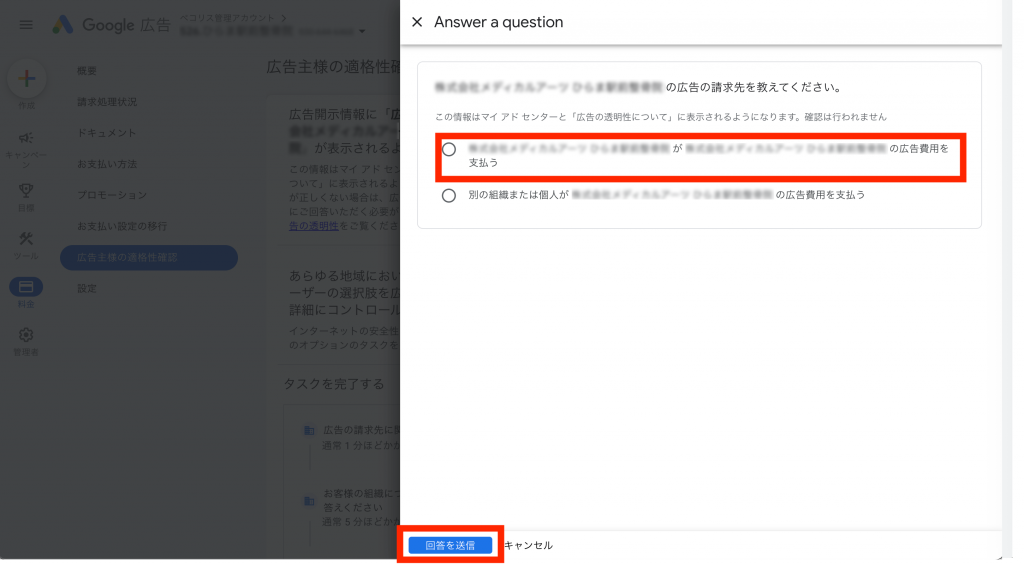Select プロモーション in the sidebar
Image resolution: width=1024 pixels, height=565 pixels.
tap(112, 195)
